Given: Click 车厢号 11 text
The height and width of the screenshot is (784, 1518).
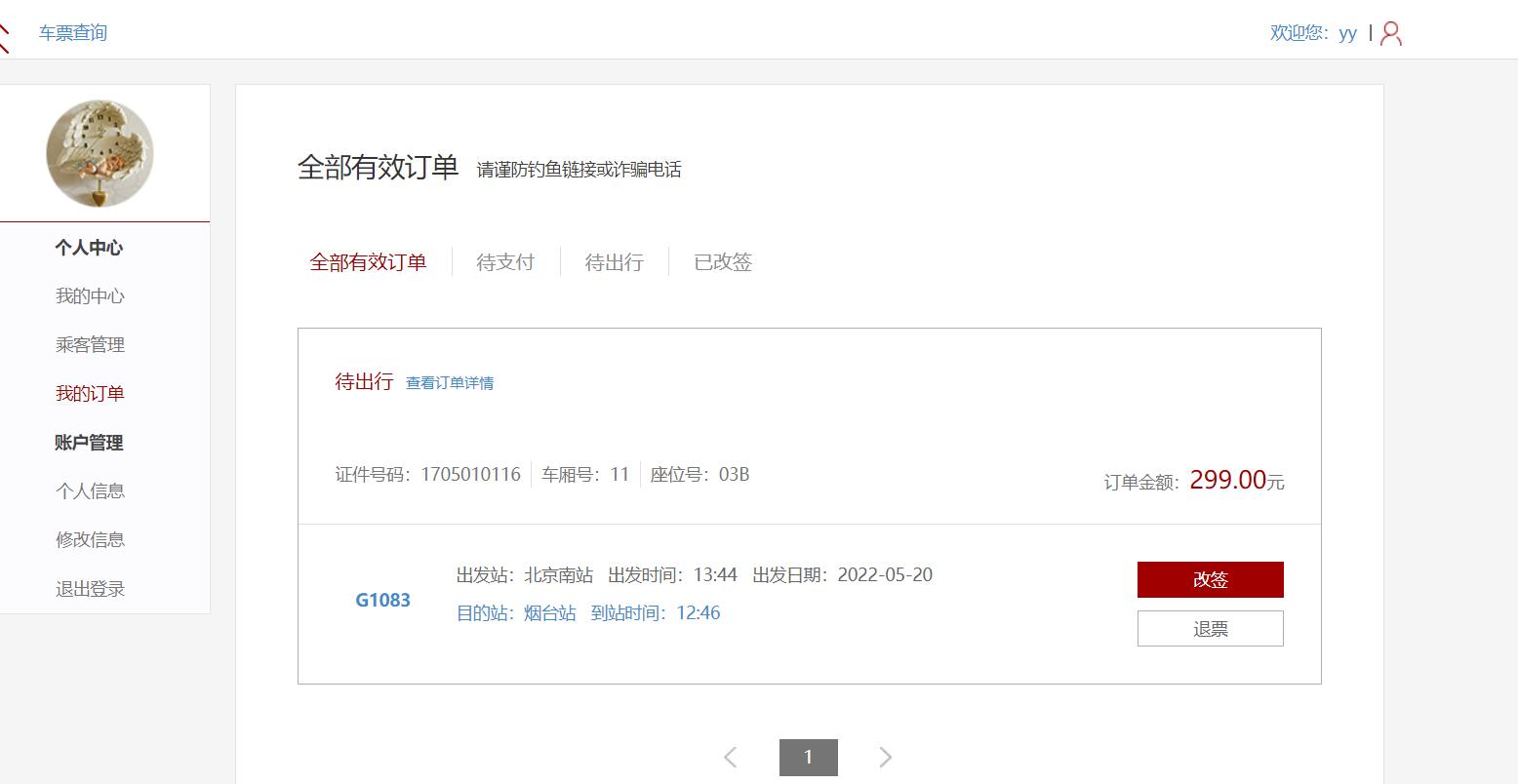Looking at the screenshot, I should (585, 475).
